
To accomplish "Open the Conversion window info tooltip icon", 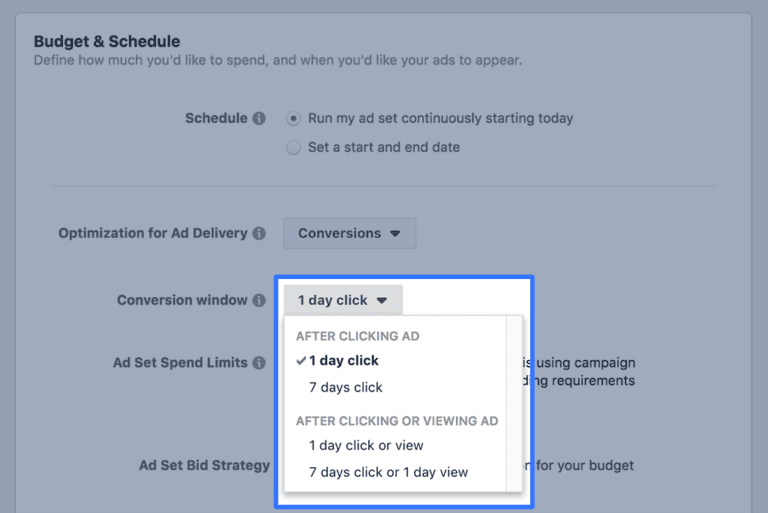I will click(x=259, y=300).
